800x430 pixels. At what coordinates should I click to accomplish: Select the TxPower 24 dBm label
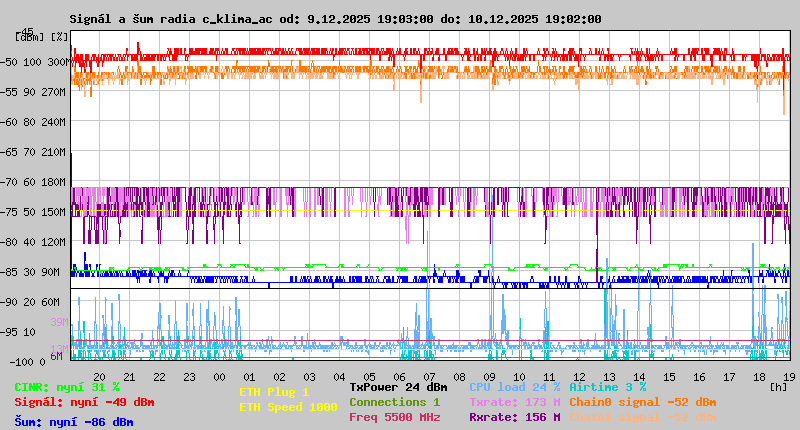tap(398, 387)
